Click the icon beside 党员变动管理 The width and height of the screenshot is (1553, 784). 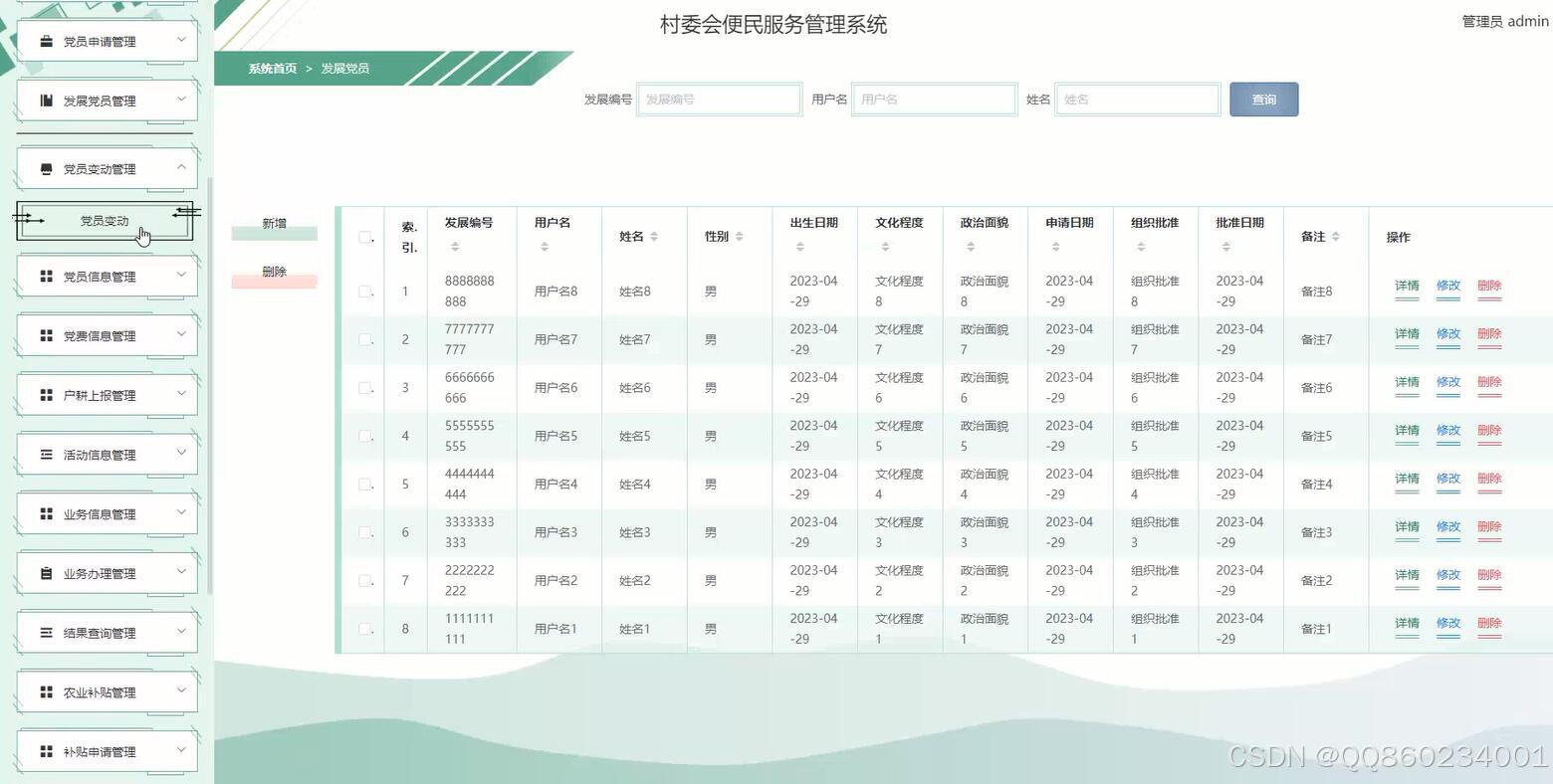[46, 169]
